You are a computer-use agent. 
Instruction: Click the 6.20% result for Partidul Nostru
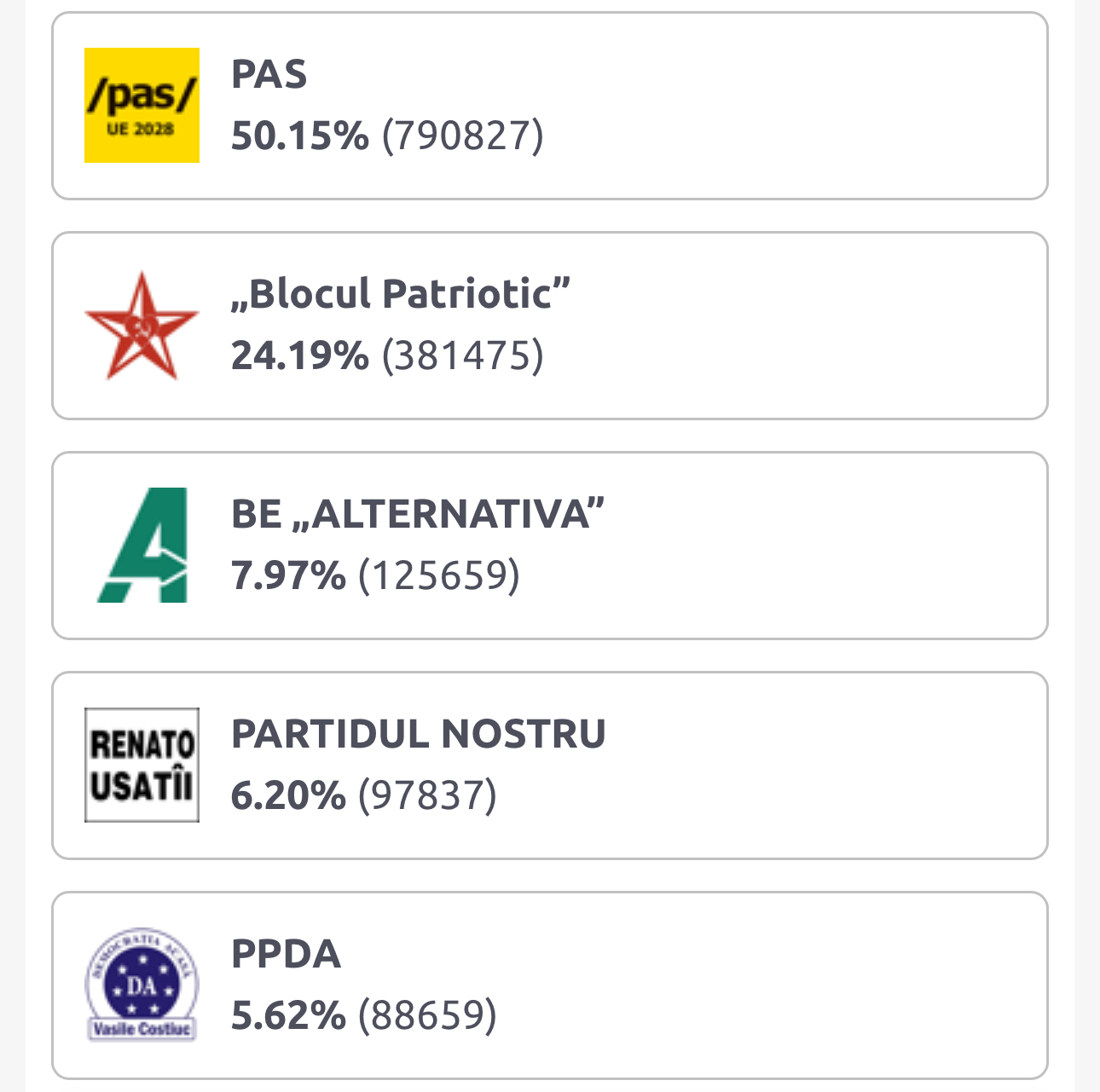(288, 795)
